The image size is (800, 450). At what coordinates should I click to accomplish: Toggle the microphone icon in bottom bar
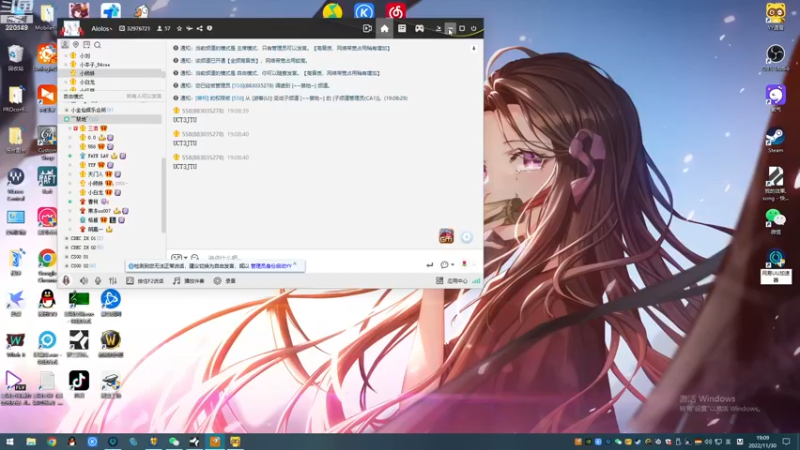(x=98, y=281)
